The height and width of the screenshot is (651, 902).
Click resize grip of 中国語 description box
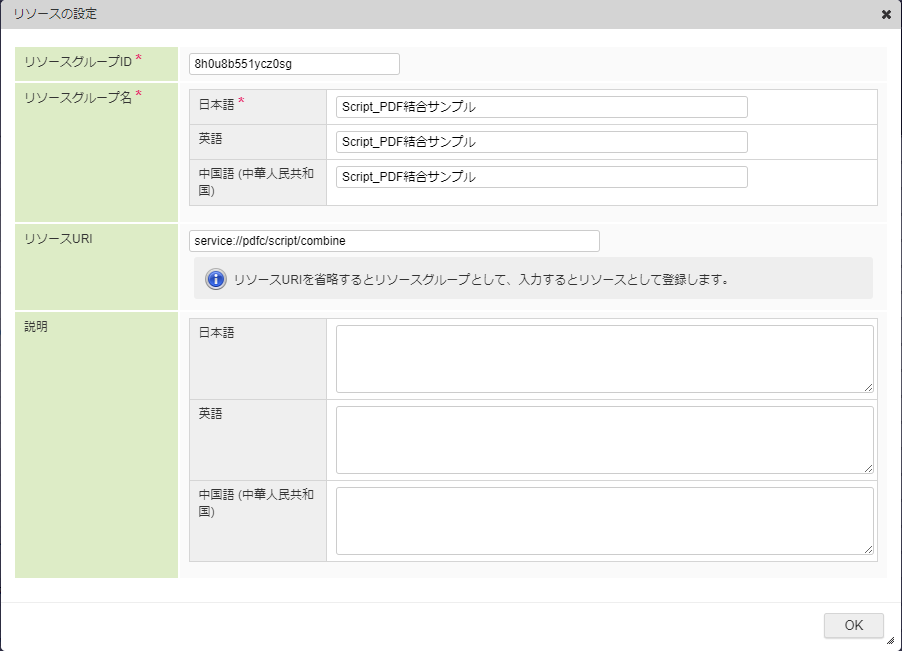[x=868, y=549]
